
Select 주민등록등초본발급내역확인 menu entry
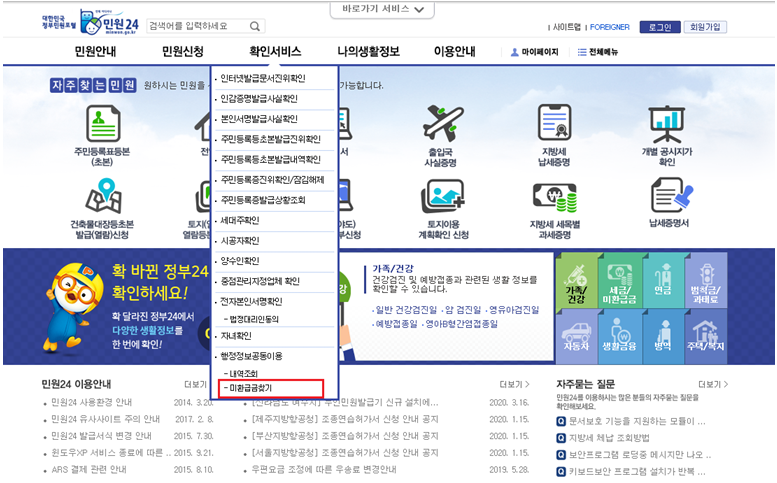click(x=271, y=160)
